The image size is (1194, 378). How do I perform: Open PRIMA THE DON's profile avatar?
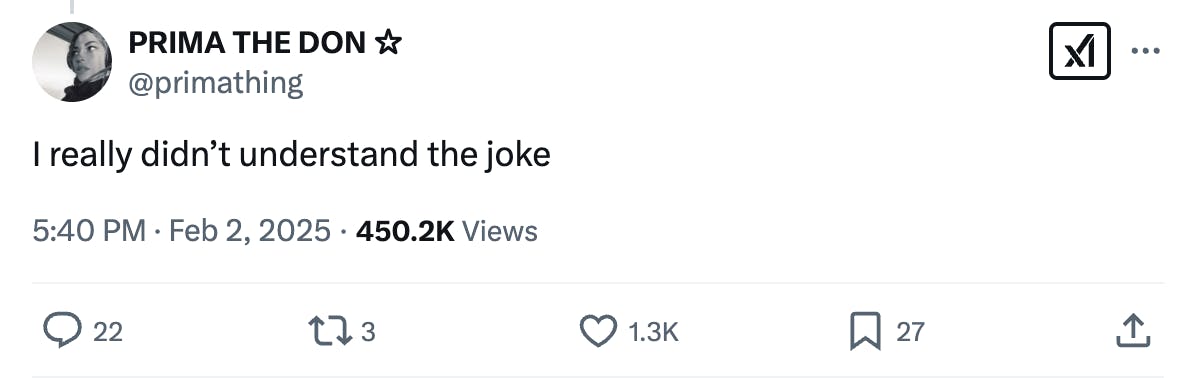pyautogui.click(x=72, y=62)
